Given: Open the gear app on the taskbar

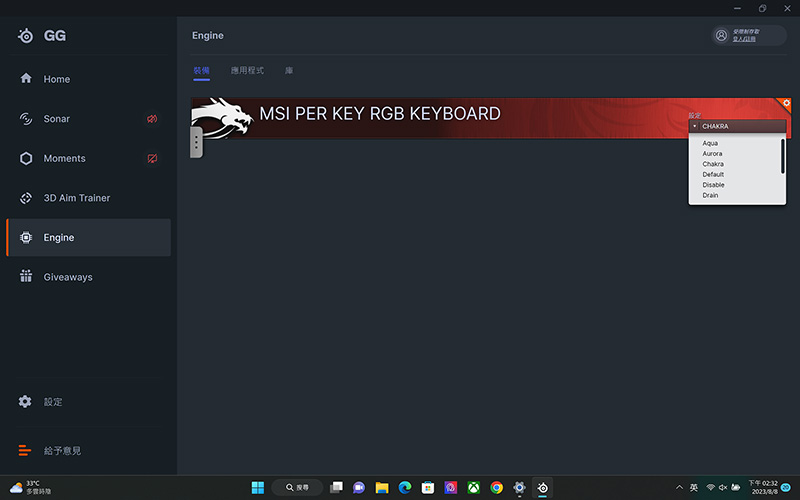Looking at the screenshot, I should click(519, 487).
